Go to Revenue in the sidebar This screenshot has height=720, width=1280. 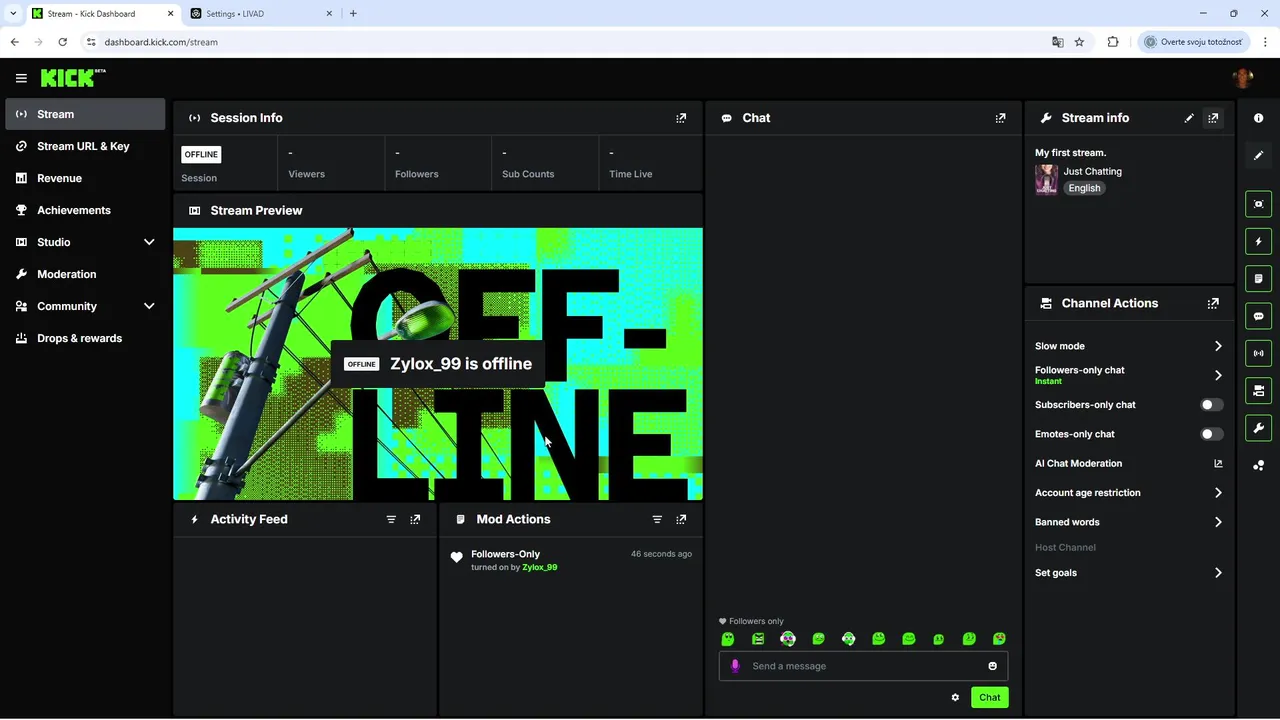pyautogui.click(x=85, y=178)
